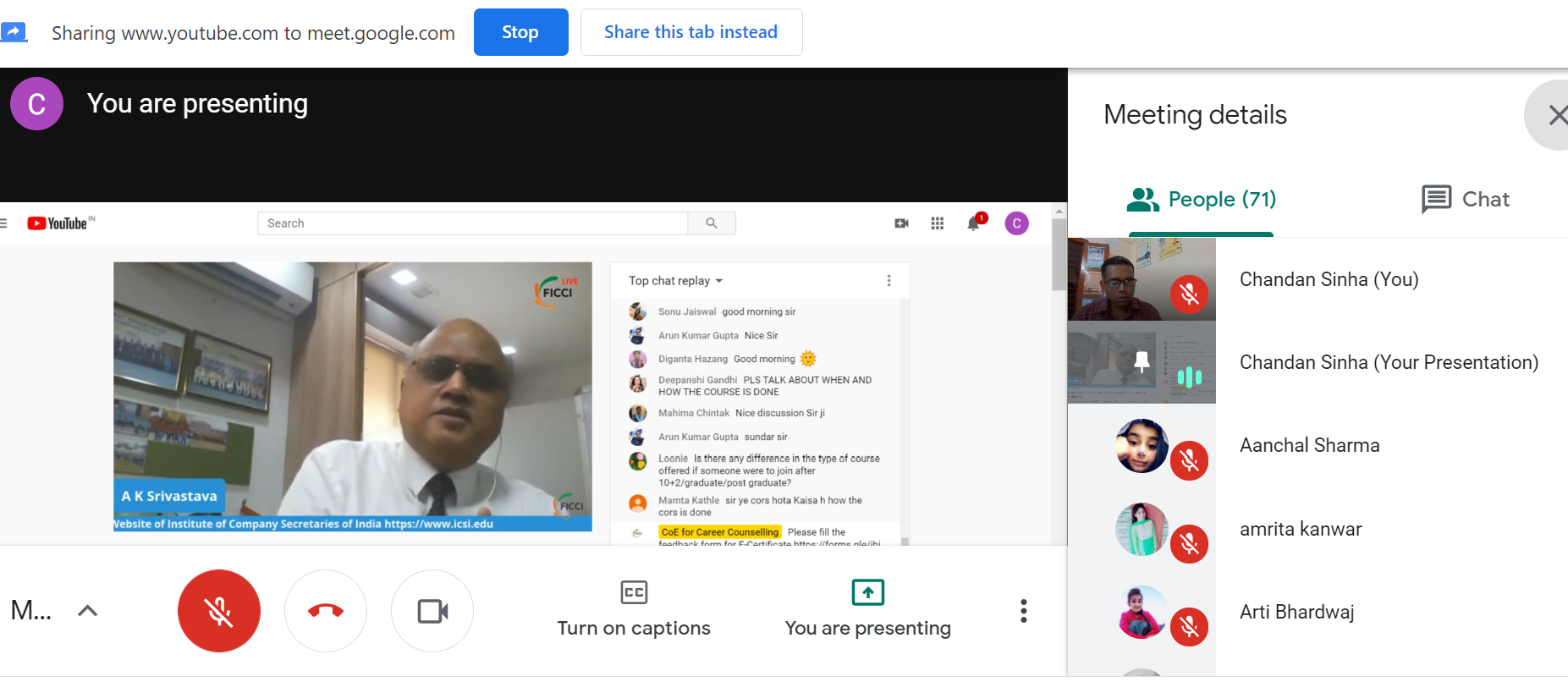Expand the Top chat replay dropdown

(675, 281)
